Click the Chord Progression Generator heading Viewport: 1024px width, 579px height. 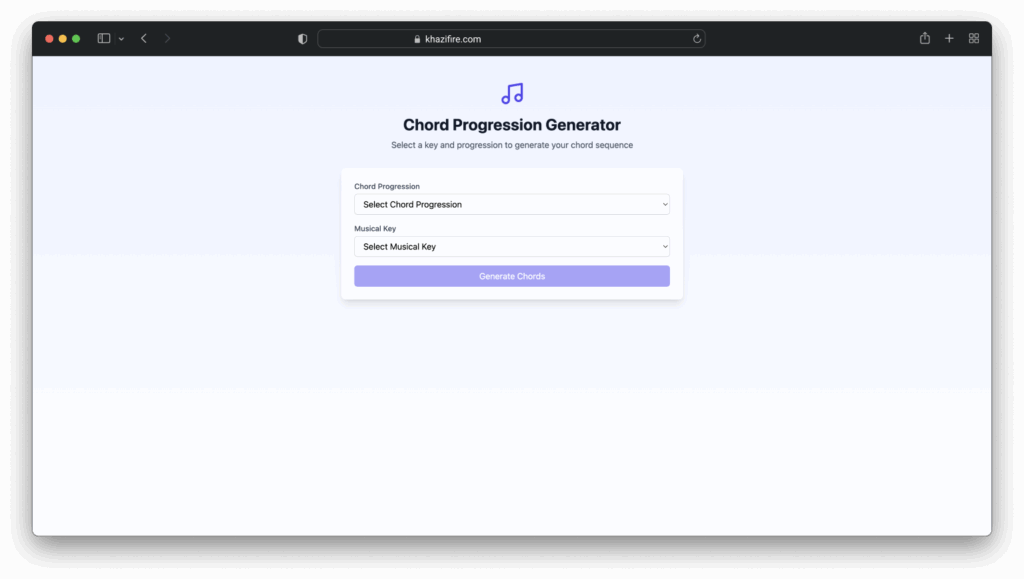click(511, 125)
